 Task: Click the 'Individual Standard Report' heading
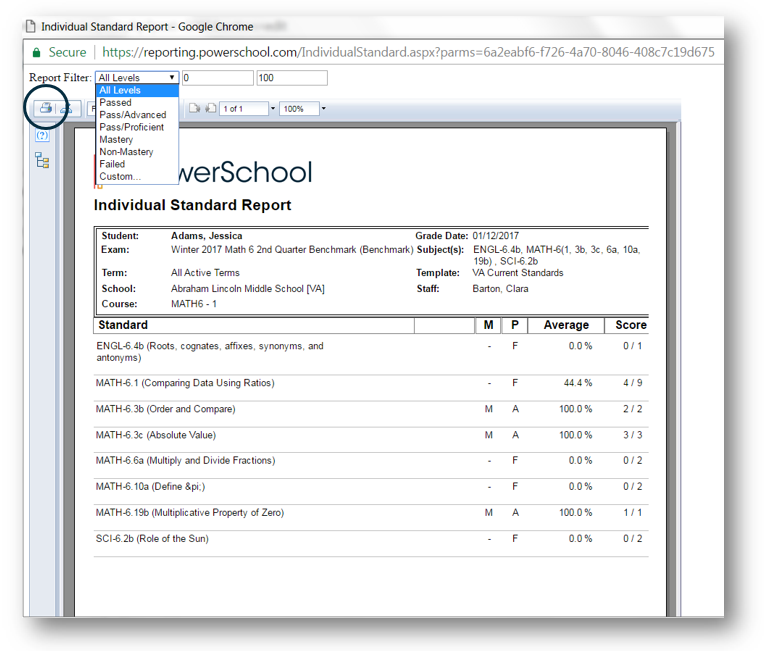pyautogui.click(x=192, y=205)
